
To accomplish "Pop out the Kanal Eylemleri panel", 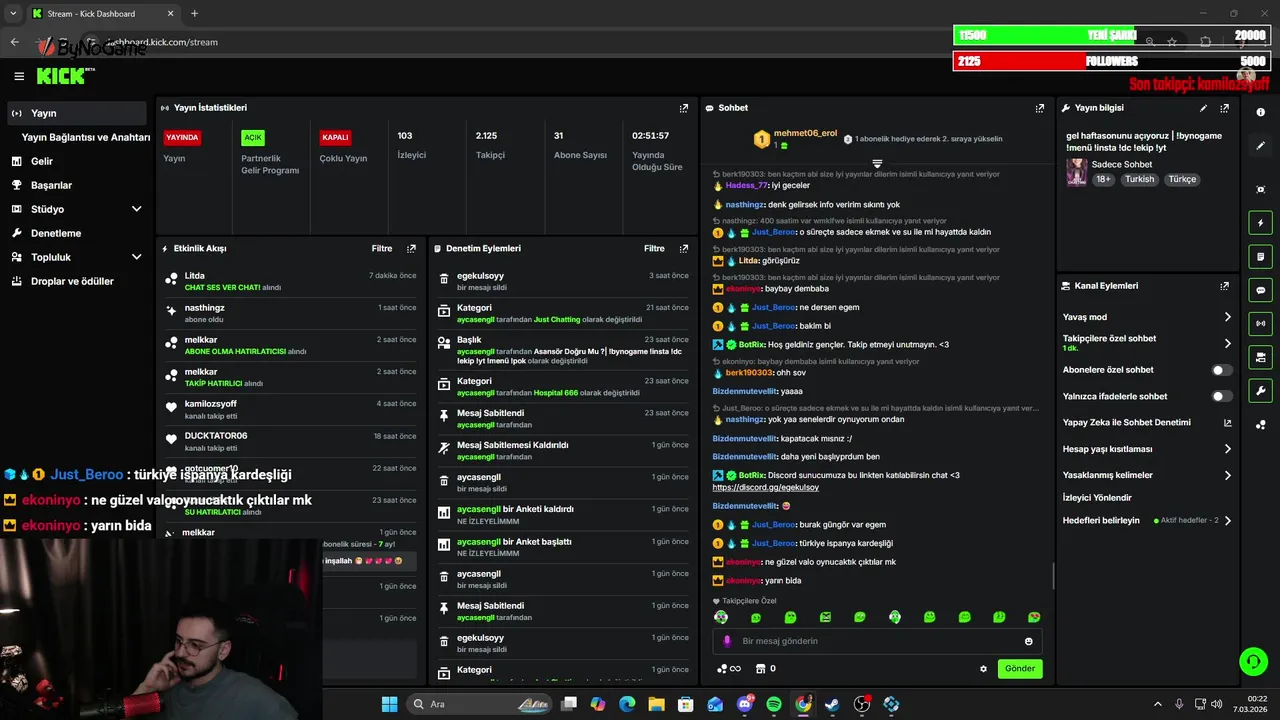I will click(x=1225, y=286).
